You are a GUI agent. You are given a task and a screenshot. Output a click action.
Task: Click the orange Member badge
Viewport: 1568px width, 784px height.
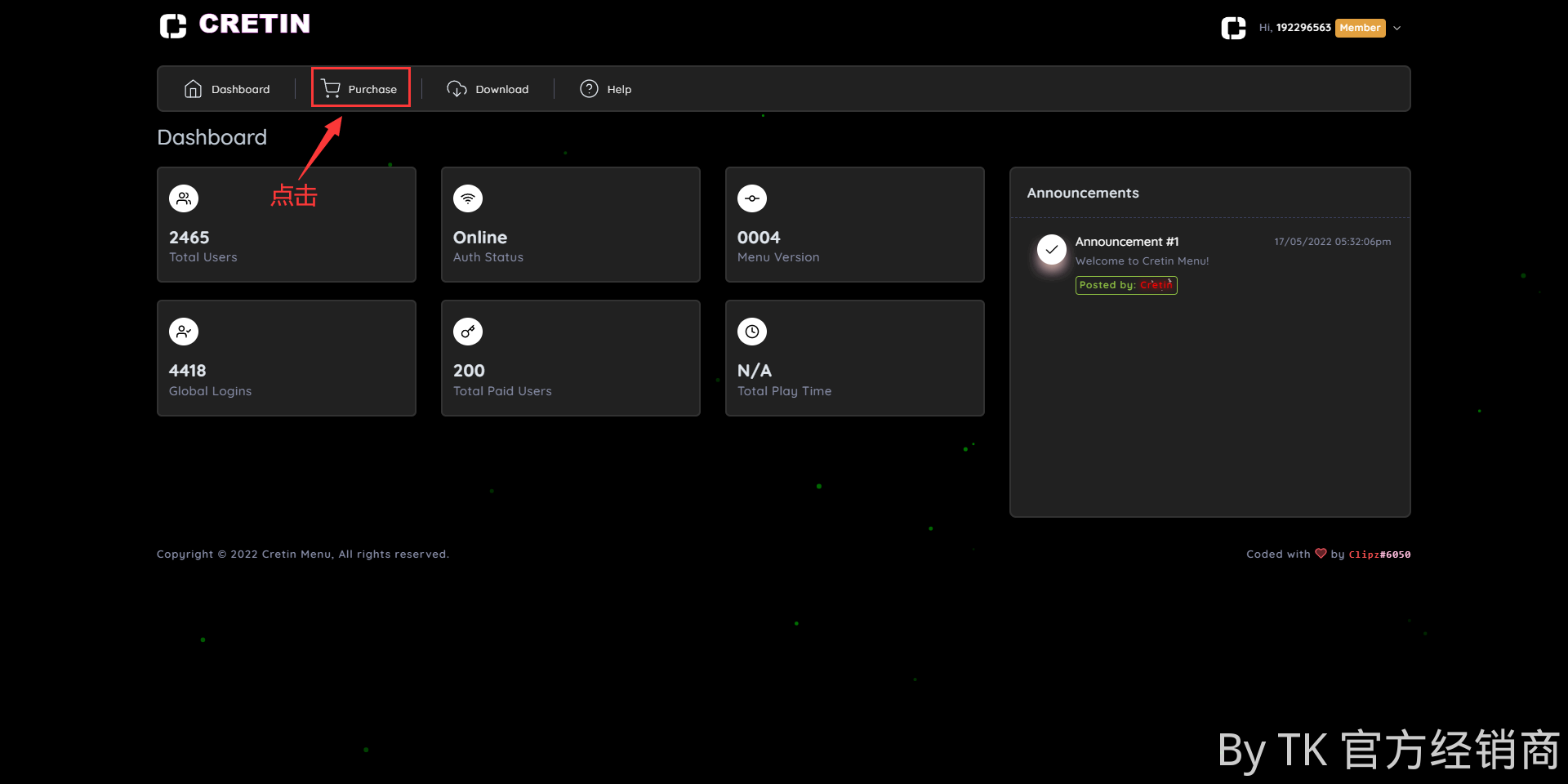[1360, 28]
